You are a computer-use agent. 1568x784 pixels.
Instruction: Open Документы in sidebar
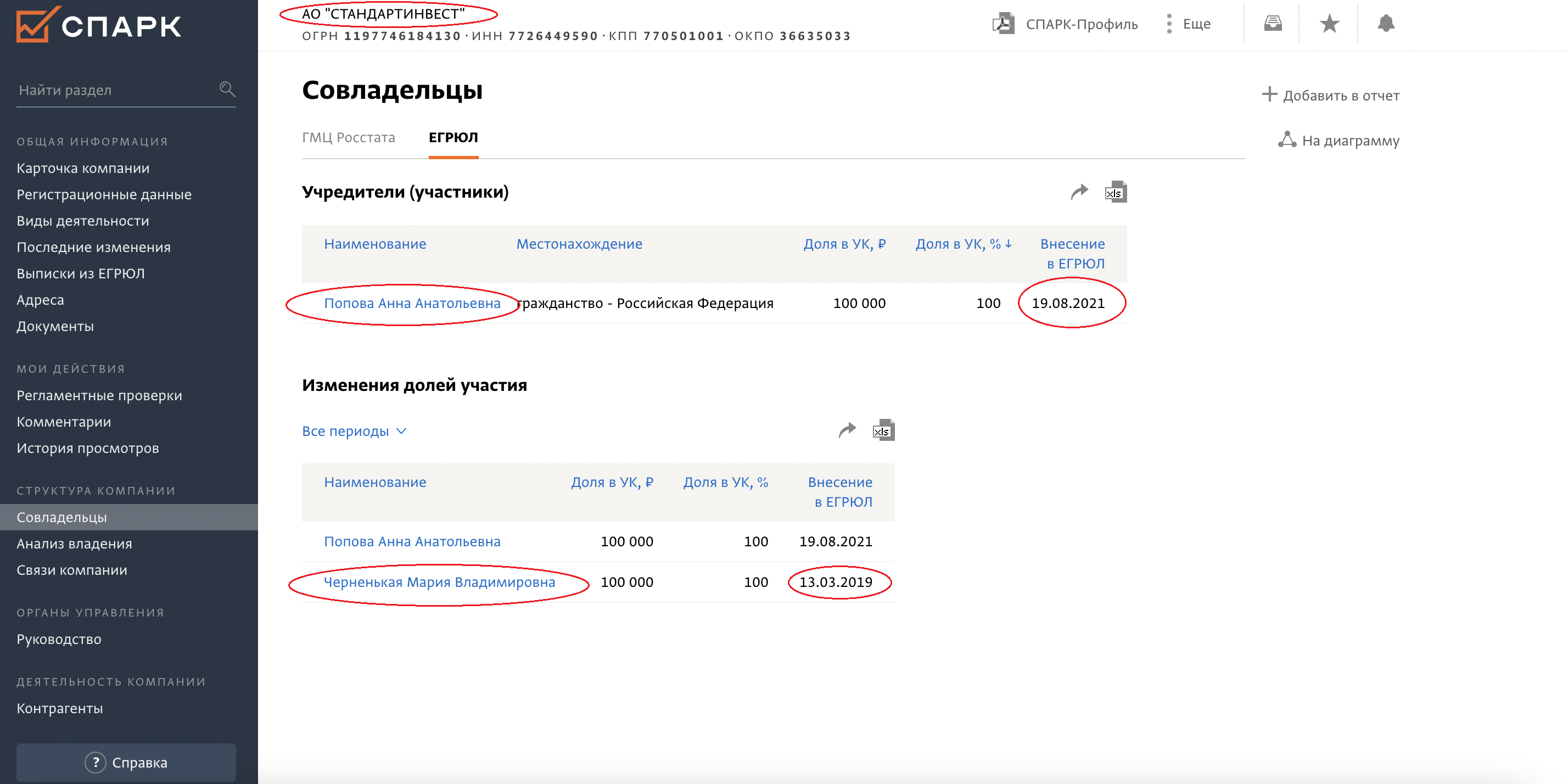coord(55,326)
